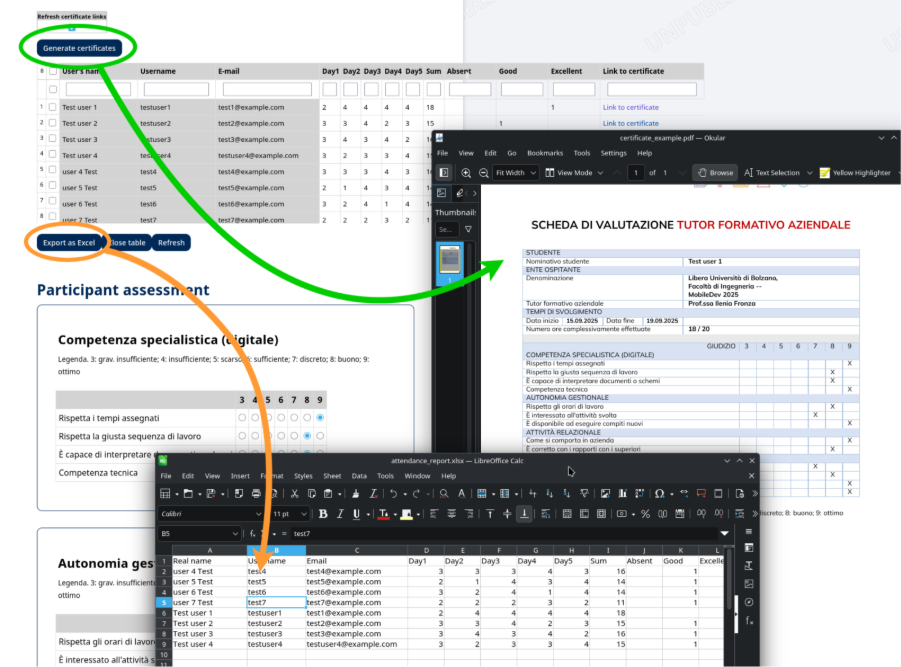The width and height of the screenshot is (901, 667).
Task: Select rating 9 for Rispetta i tempi assegnati
Action: coord(318,417)
